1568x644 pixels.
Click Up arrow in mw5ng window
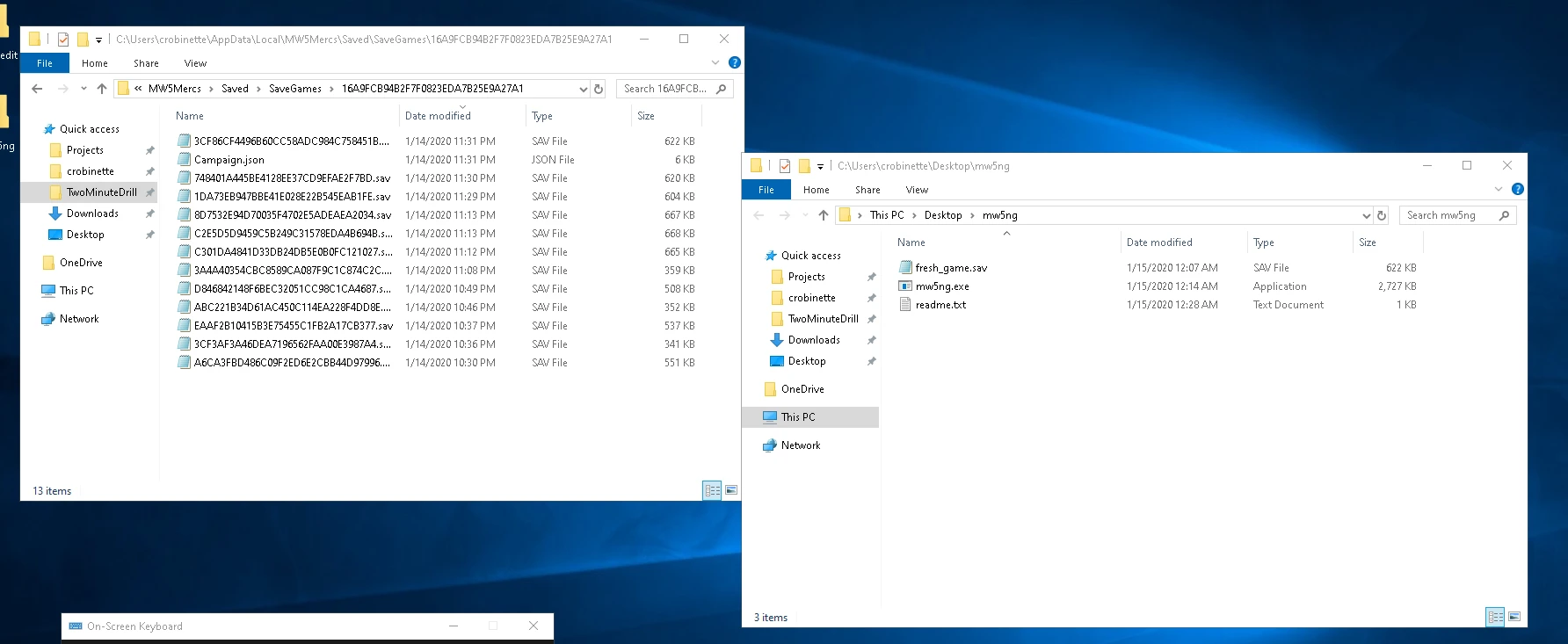pos(824,215)
